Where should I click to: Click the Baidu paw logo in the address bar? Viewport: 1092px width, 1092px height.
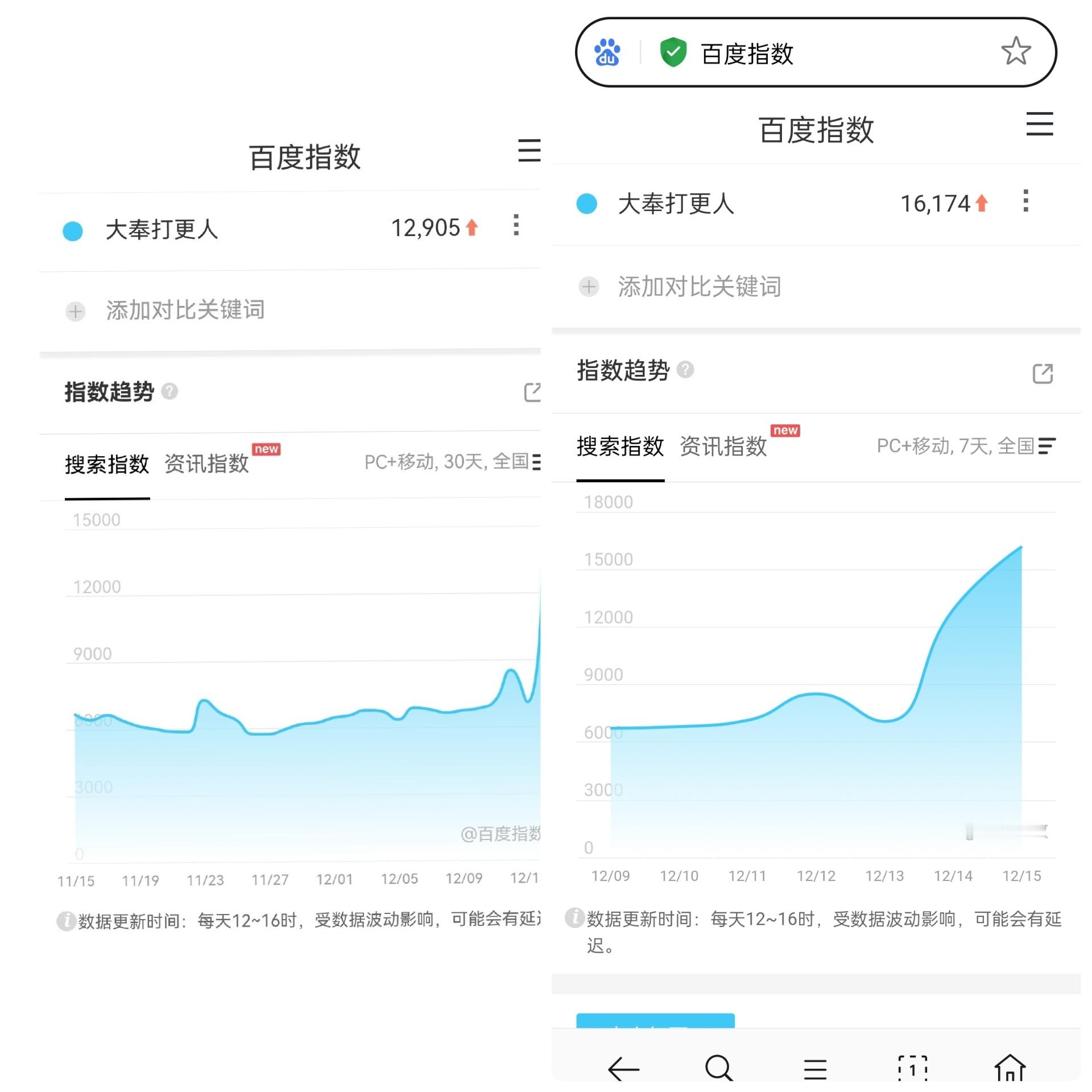[607, 52]
